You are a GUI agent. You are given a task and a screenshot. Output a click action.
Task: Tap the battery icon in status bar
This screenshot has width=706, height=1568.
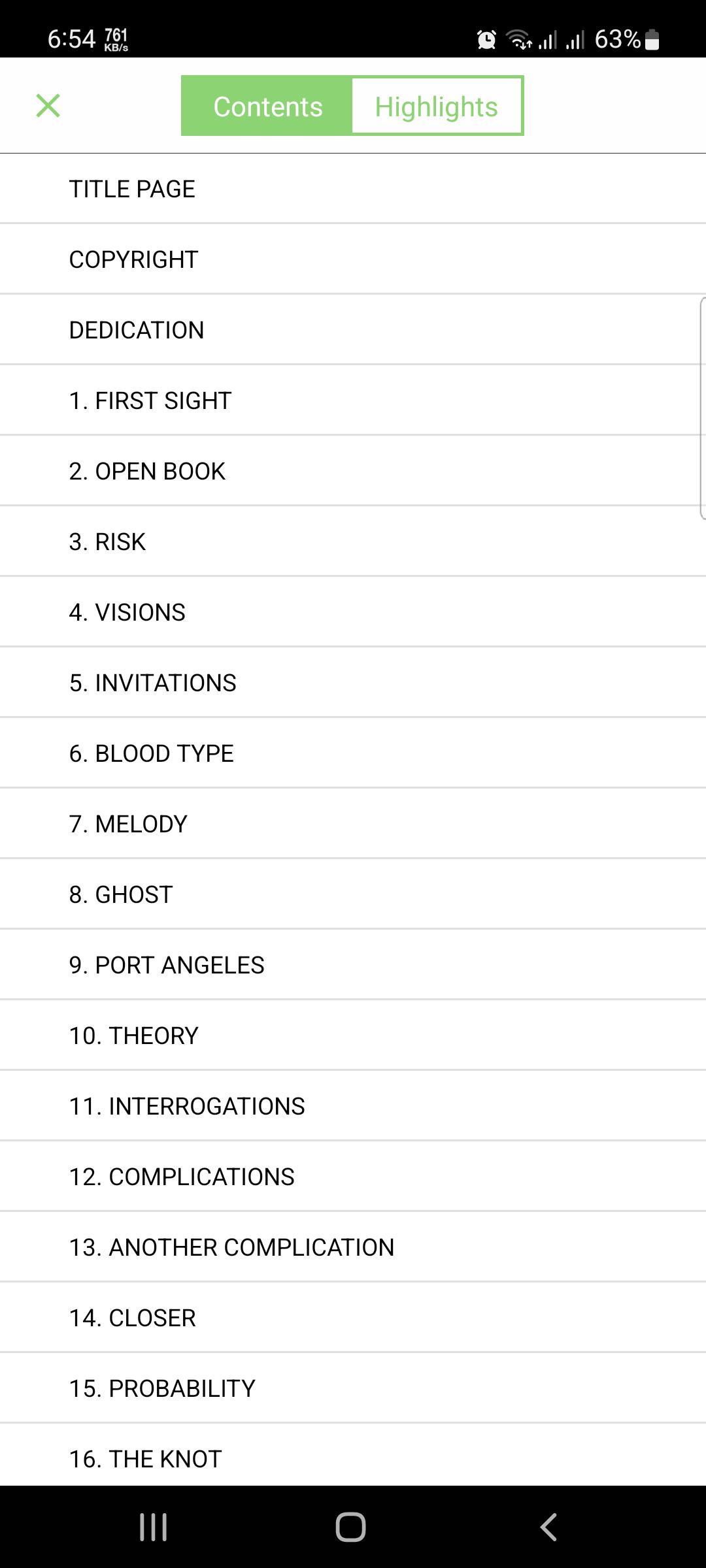click(x=652, y=40)
